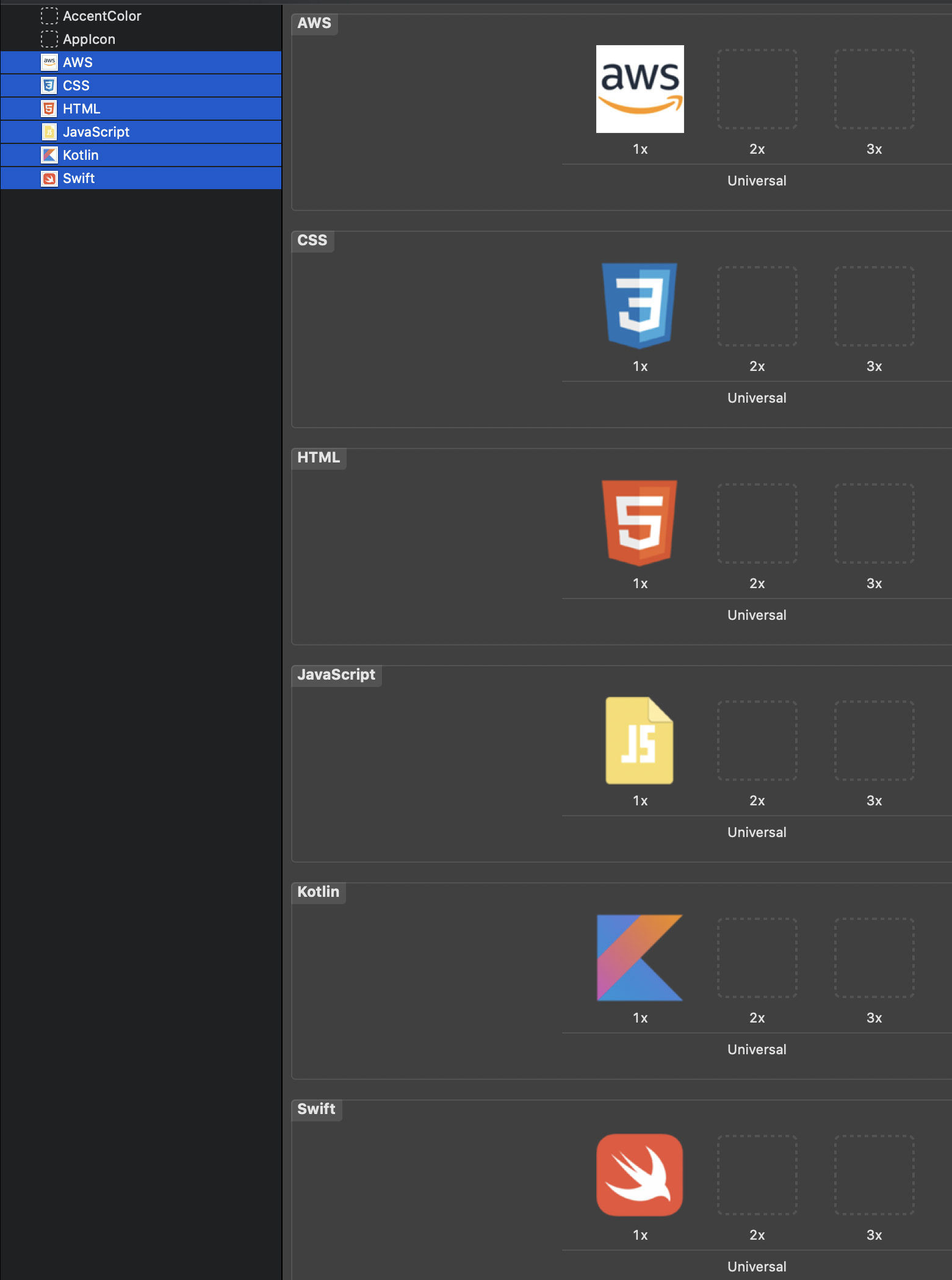This screenshot has width=952, height=1280.
Task: Click the Universal label under Swift
Action: click(x=757, y=1267)
